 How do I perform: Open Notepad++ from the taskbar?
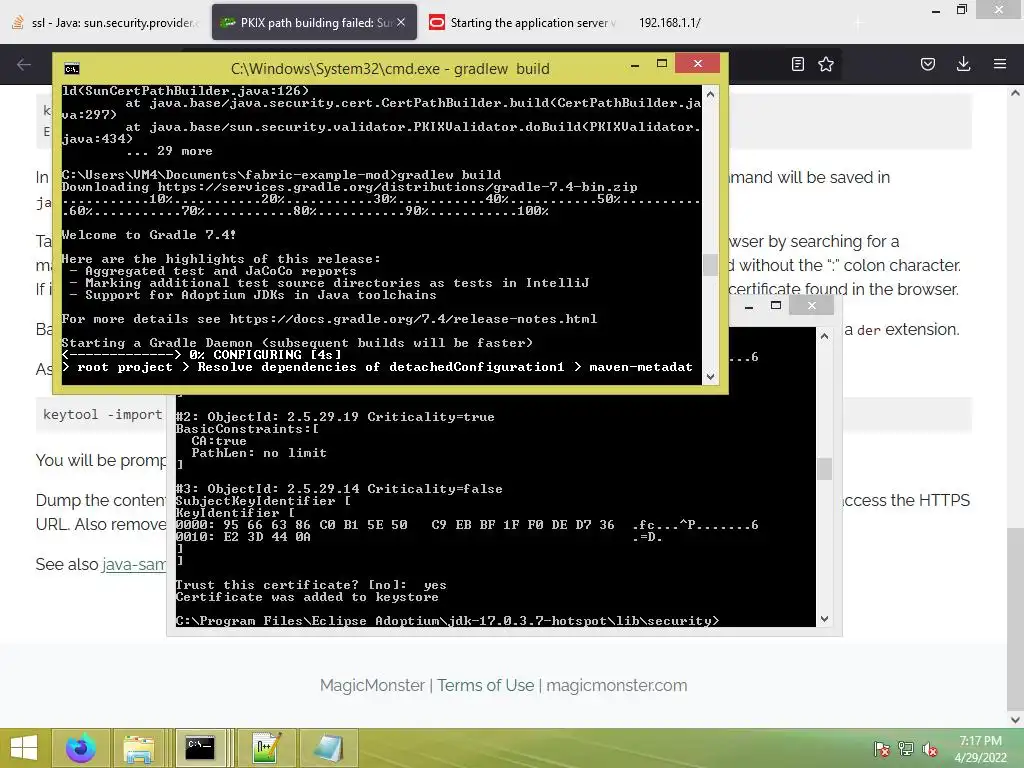pyautogui.click(x=266, y=748)
